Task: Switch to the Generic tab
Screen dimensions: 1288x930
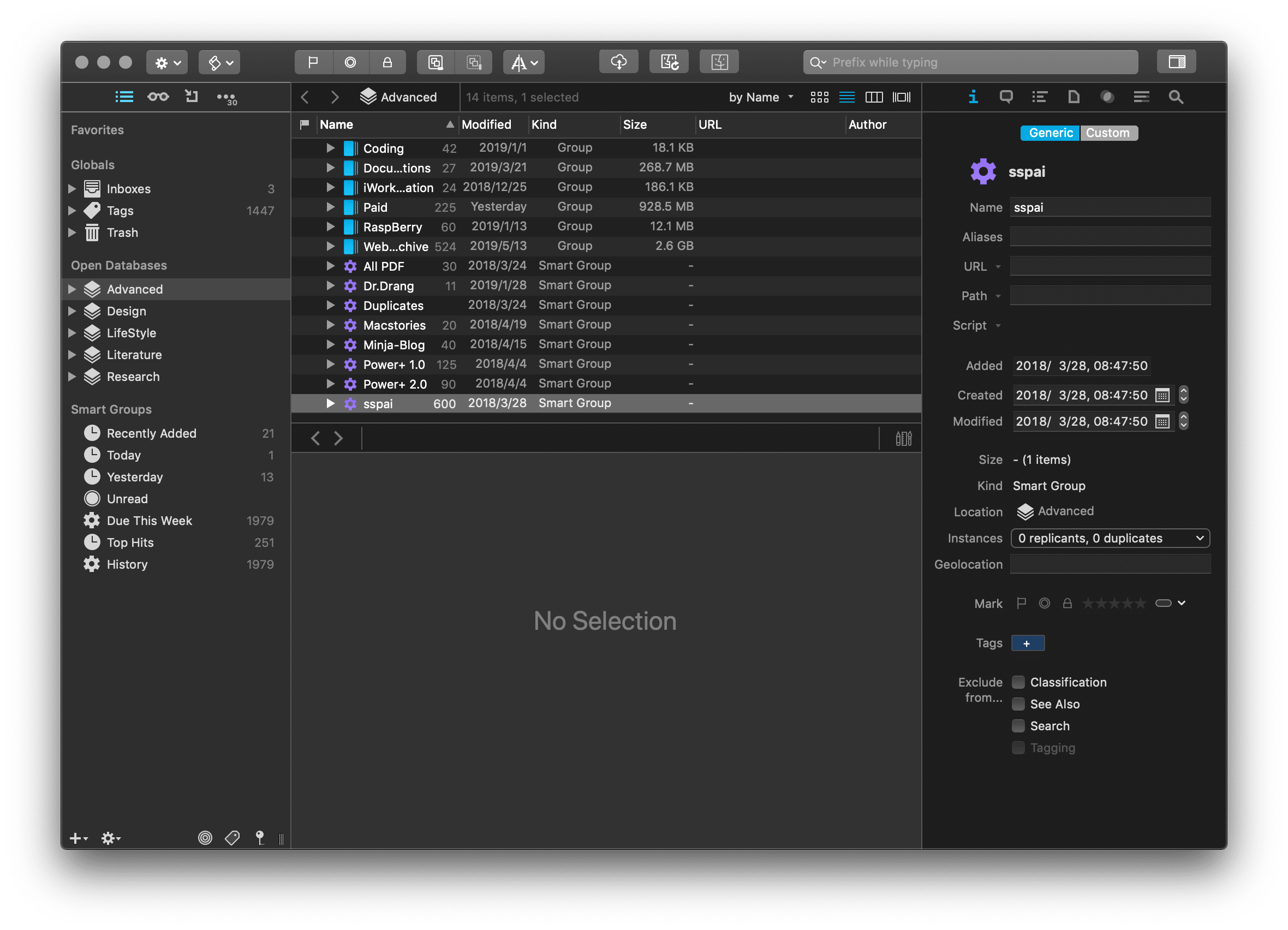Action: (x=1050, y=133)
